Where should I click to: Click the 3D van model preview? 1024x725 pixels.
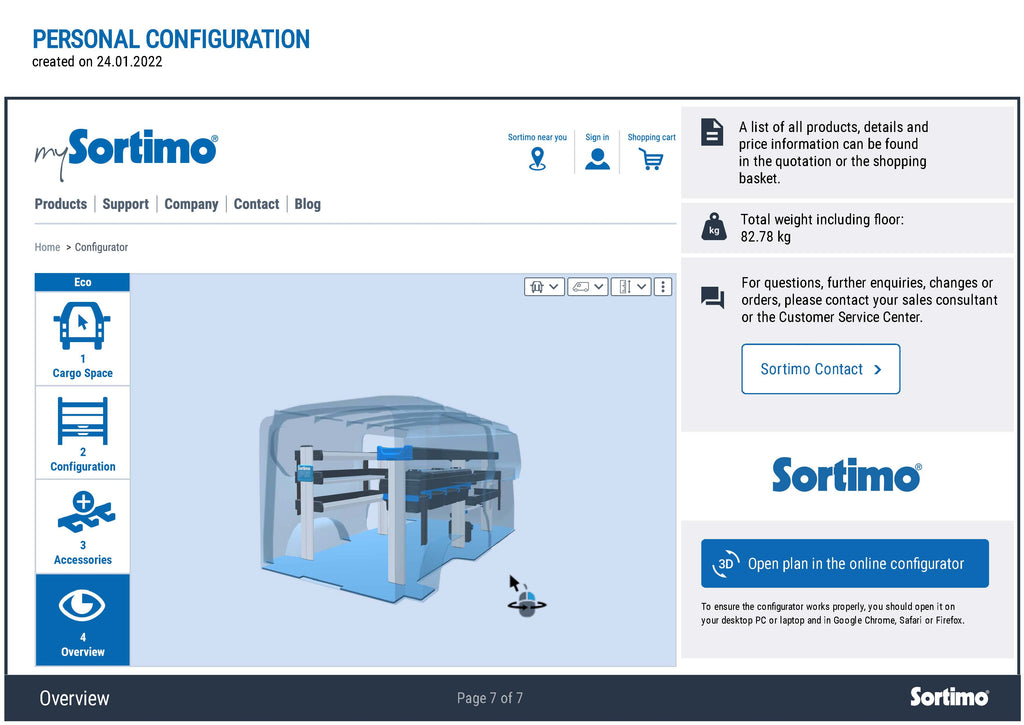390,498
